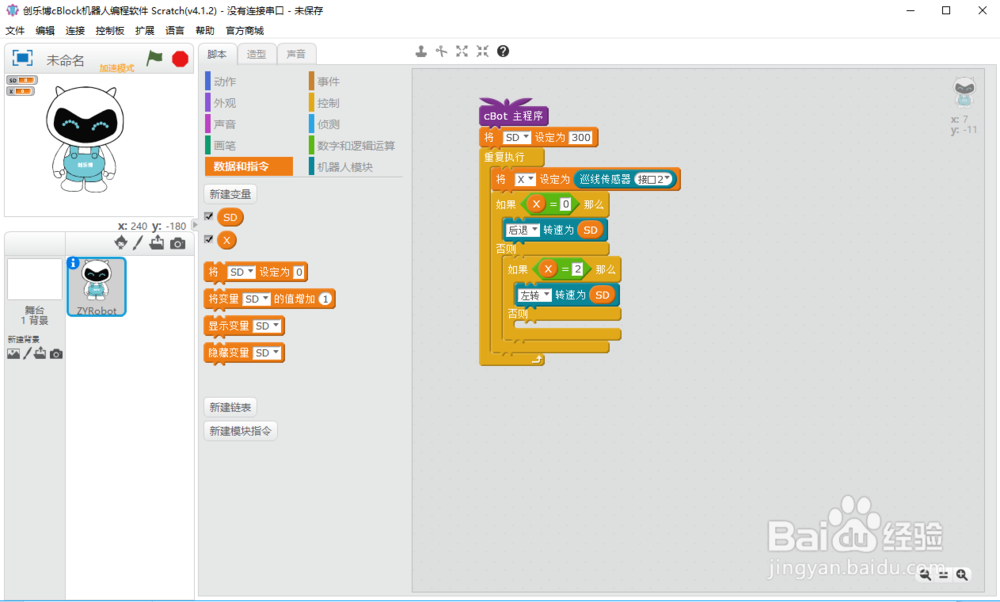The width and height of the screenshot is (1000, 602).
Task: Select the scissors delete tool
Action: coord(441,50)
